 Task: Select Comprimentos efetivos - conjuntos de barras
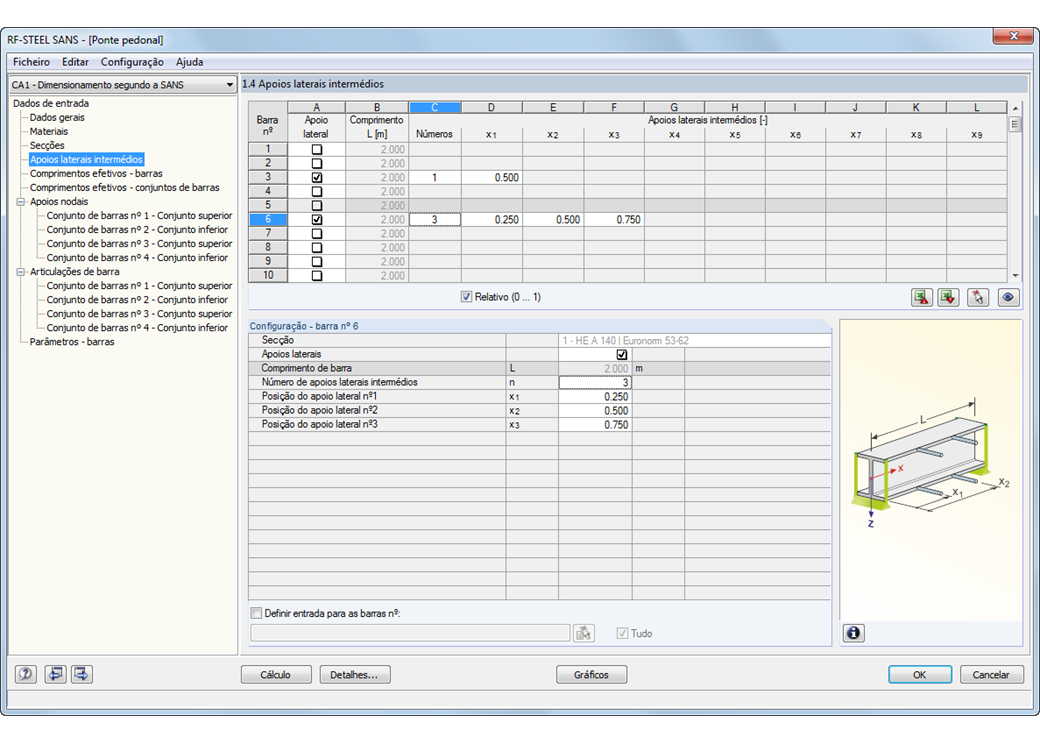(x=125, y=188)
